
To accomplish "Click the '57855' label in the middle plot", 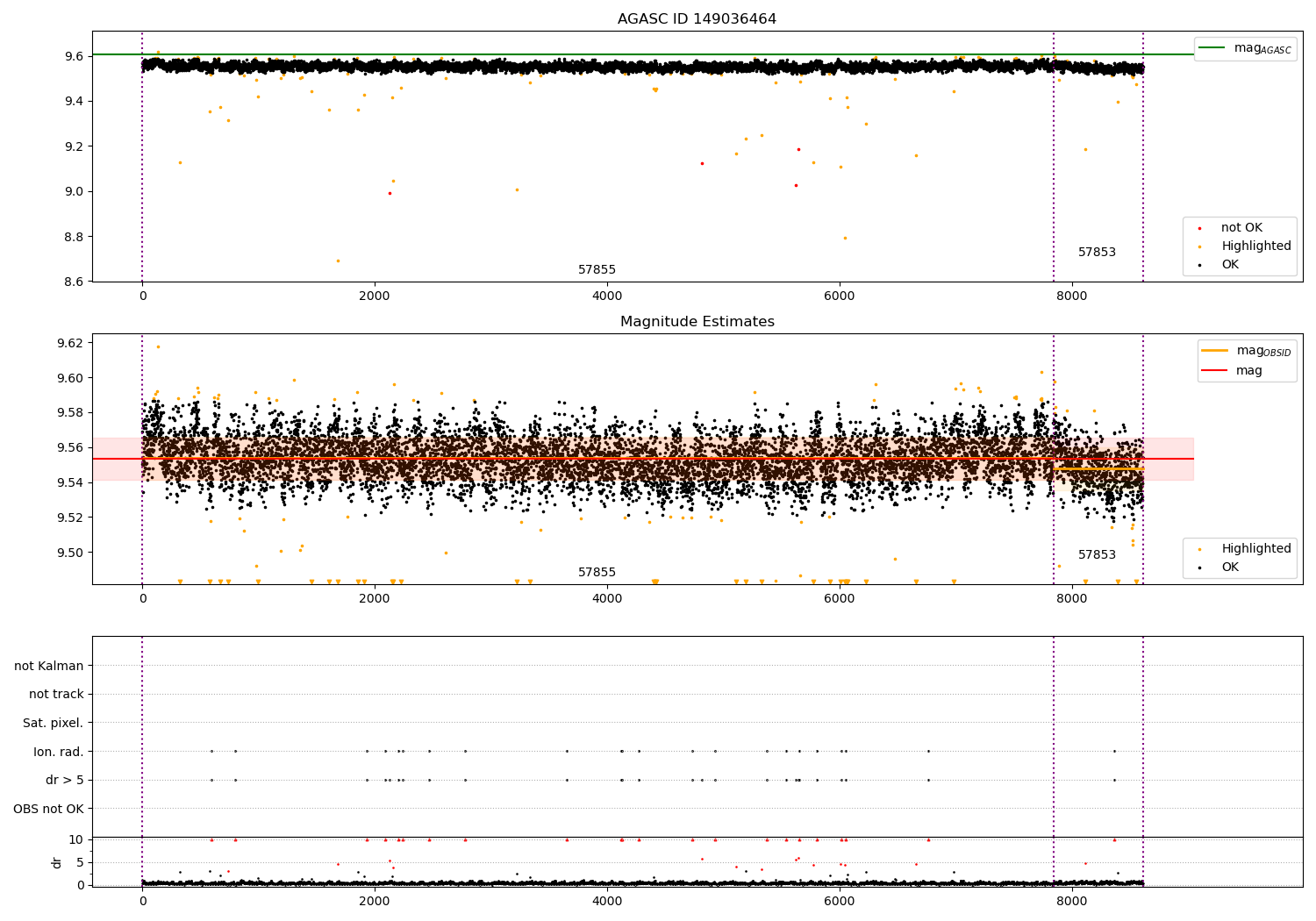I will pos(597,573).
